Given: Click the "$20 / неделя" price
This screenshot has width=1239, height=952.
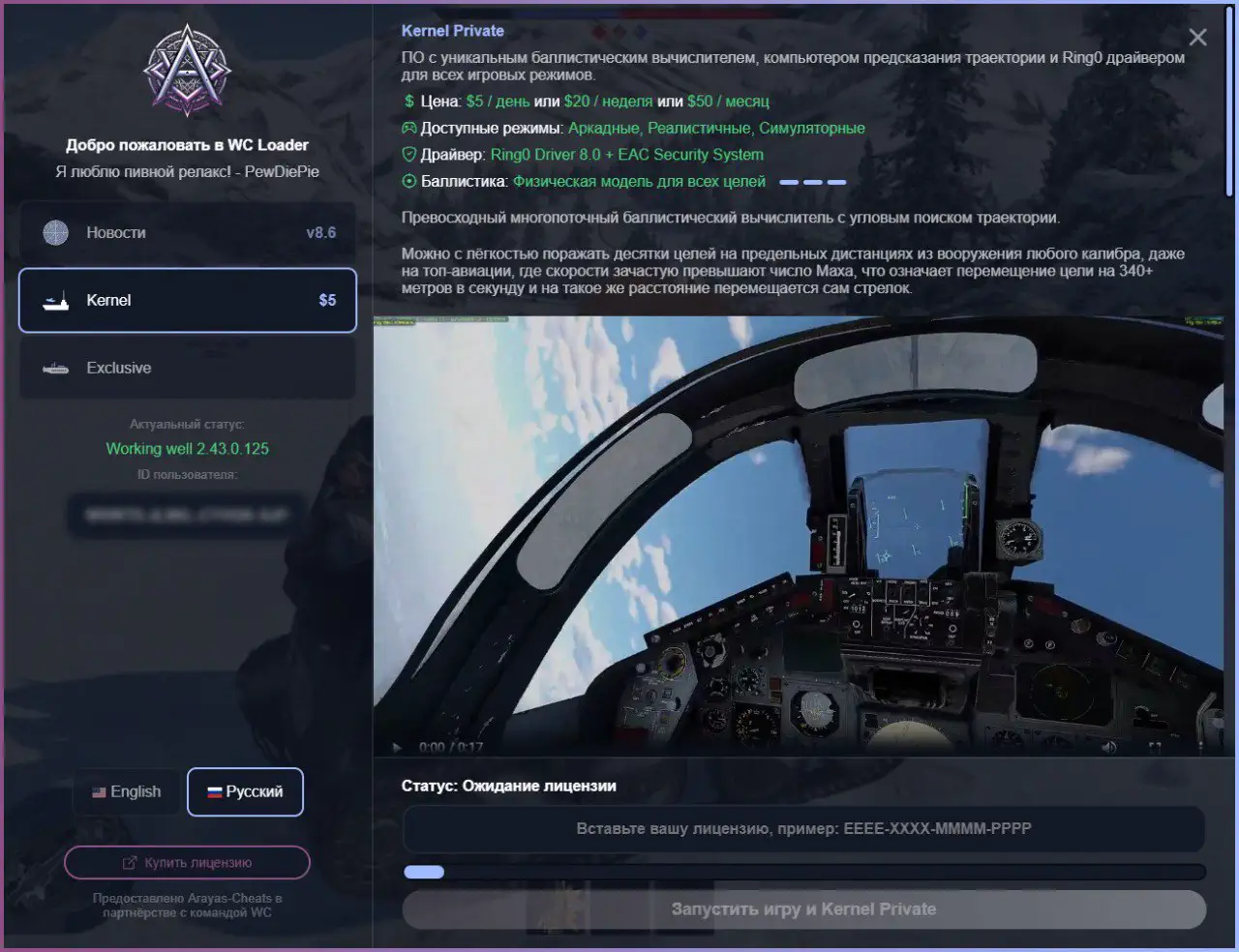Looking at the screenshot, I should (x=608, y=102).
